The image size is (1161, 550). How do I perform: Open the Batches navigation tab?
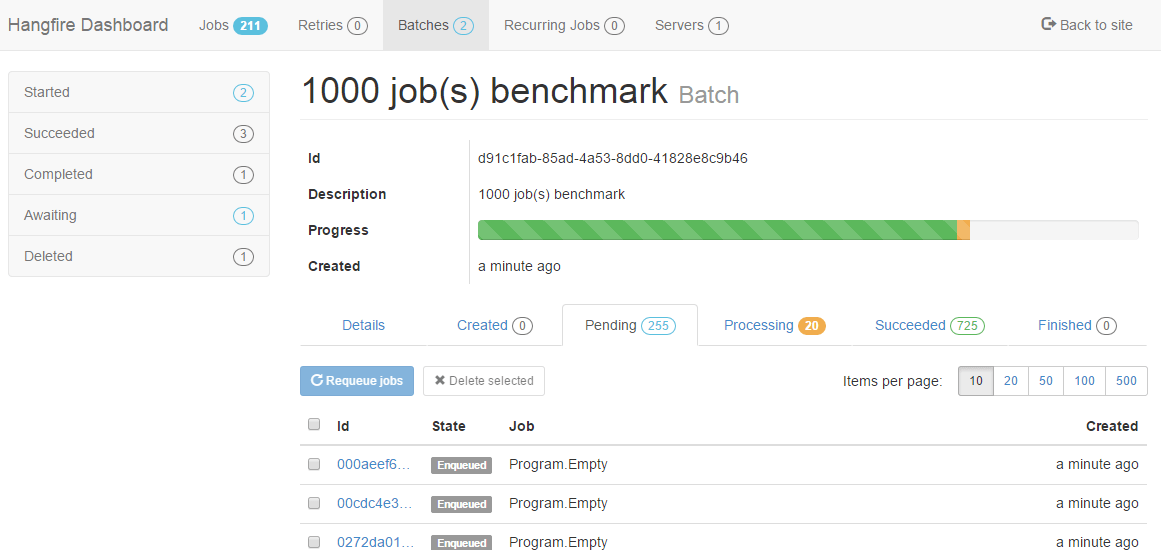coord(436,25)
